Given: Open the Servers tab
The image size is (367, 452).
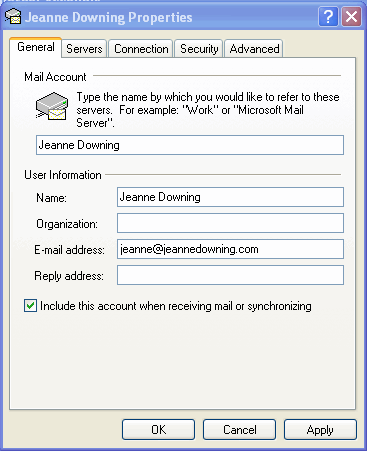Looking at the screenshot, I should pos(84,49).
